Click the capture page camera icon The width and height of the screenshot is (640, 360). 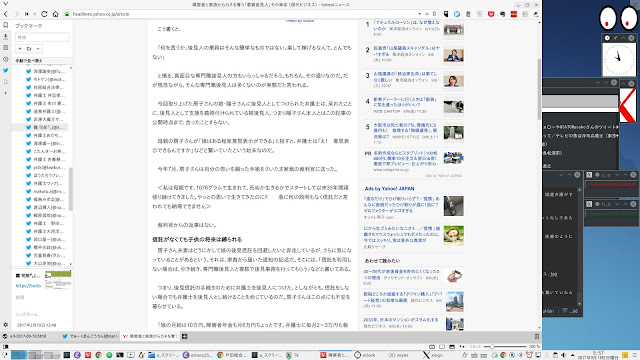click(432, 347)
